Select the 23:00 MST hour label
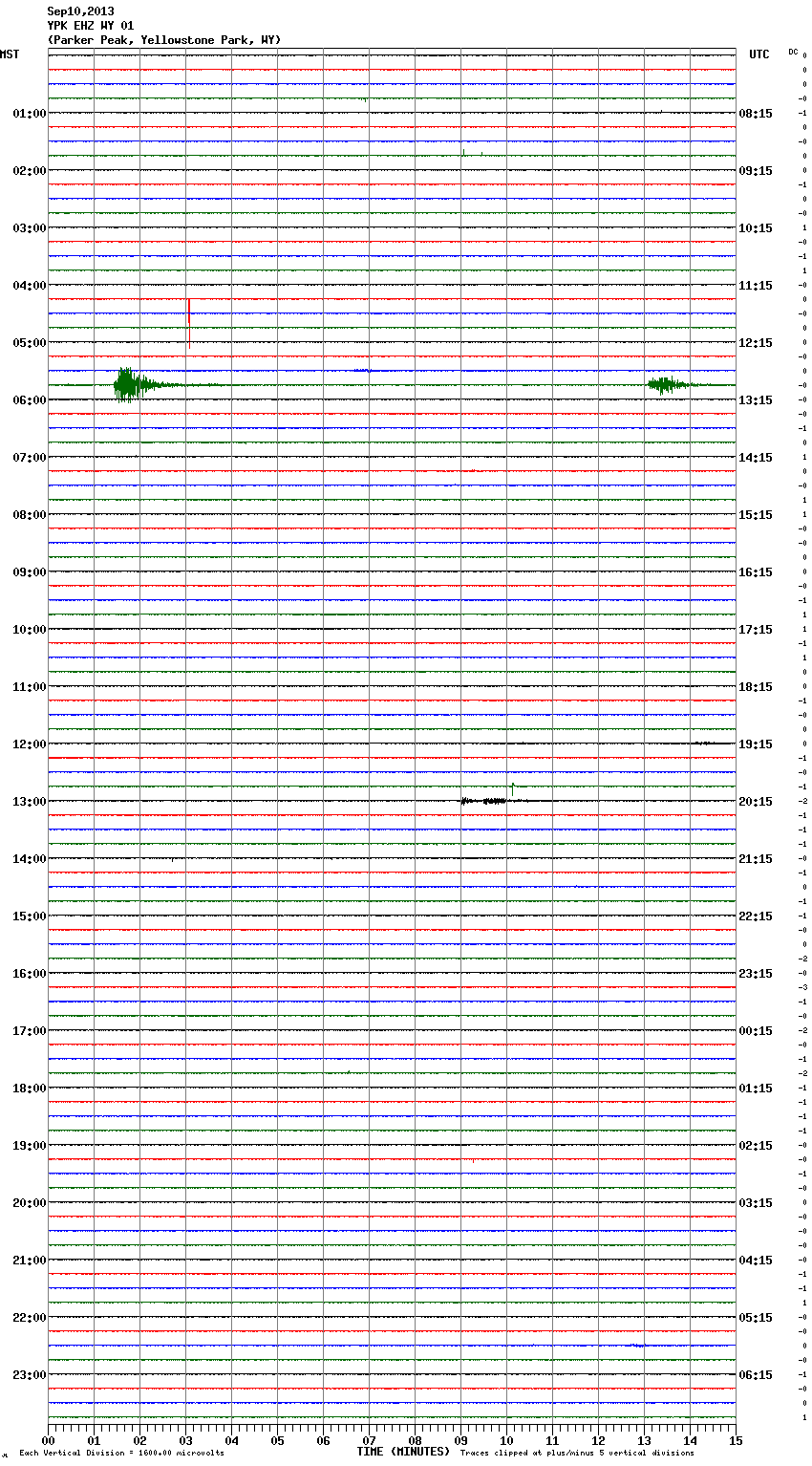 point(29,1375)
